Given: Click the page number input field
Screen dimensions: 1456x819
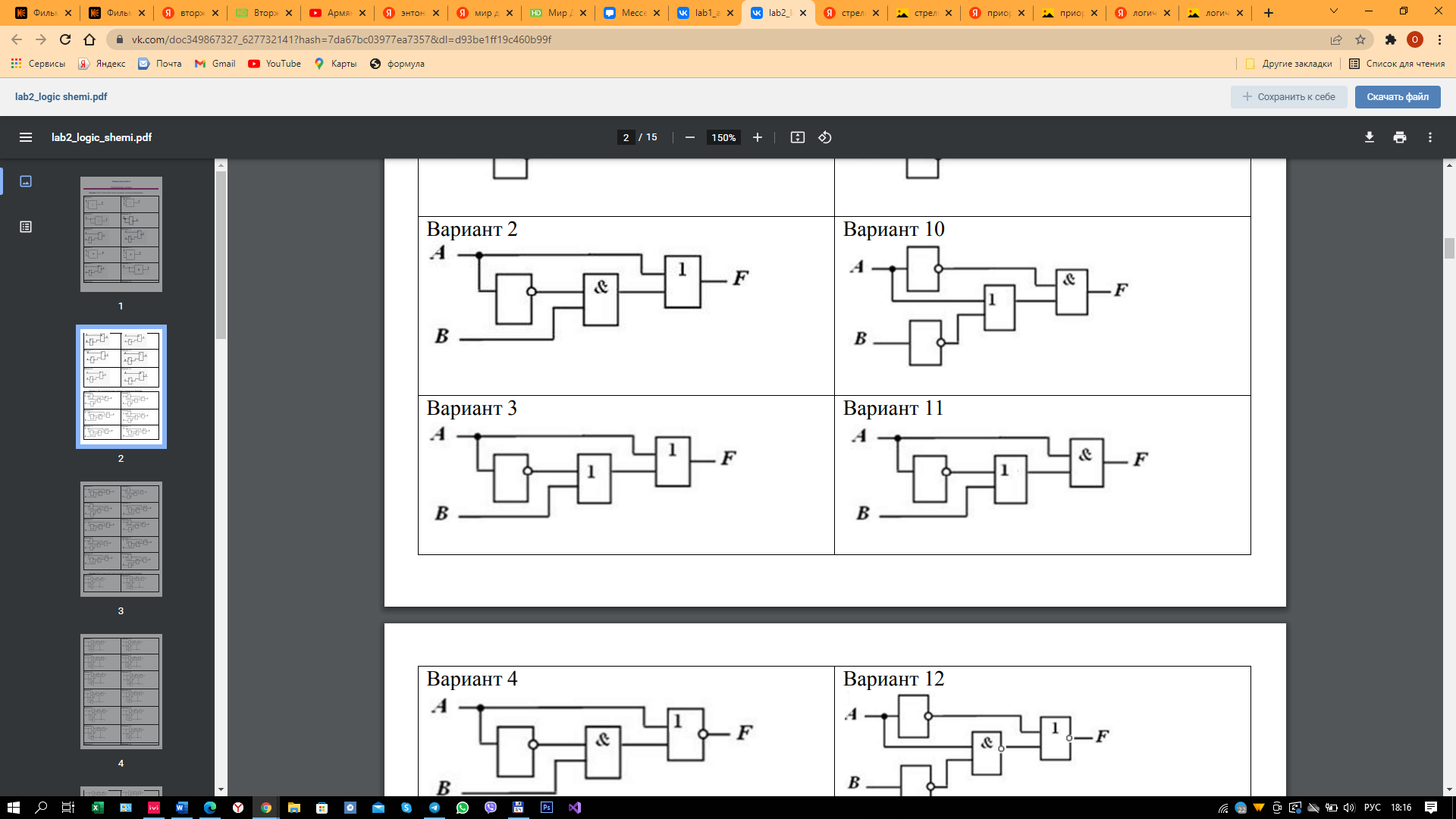Looking at the screenshot, I should click(626, 137).
